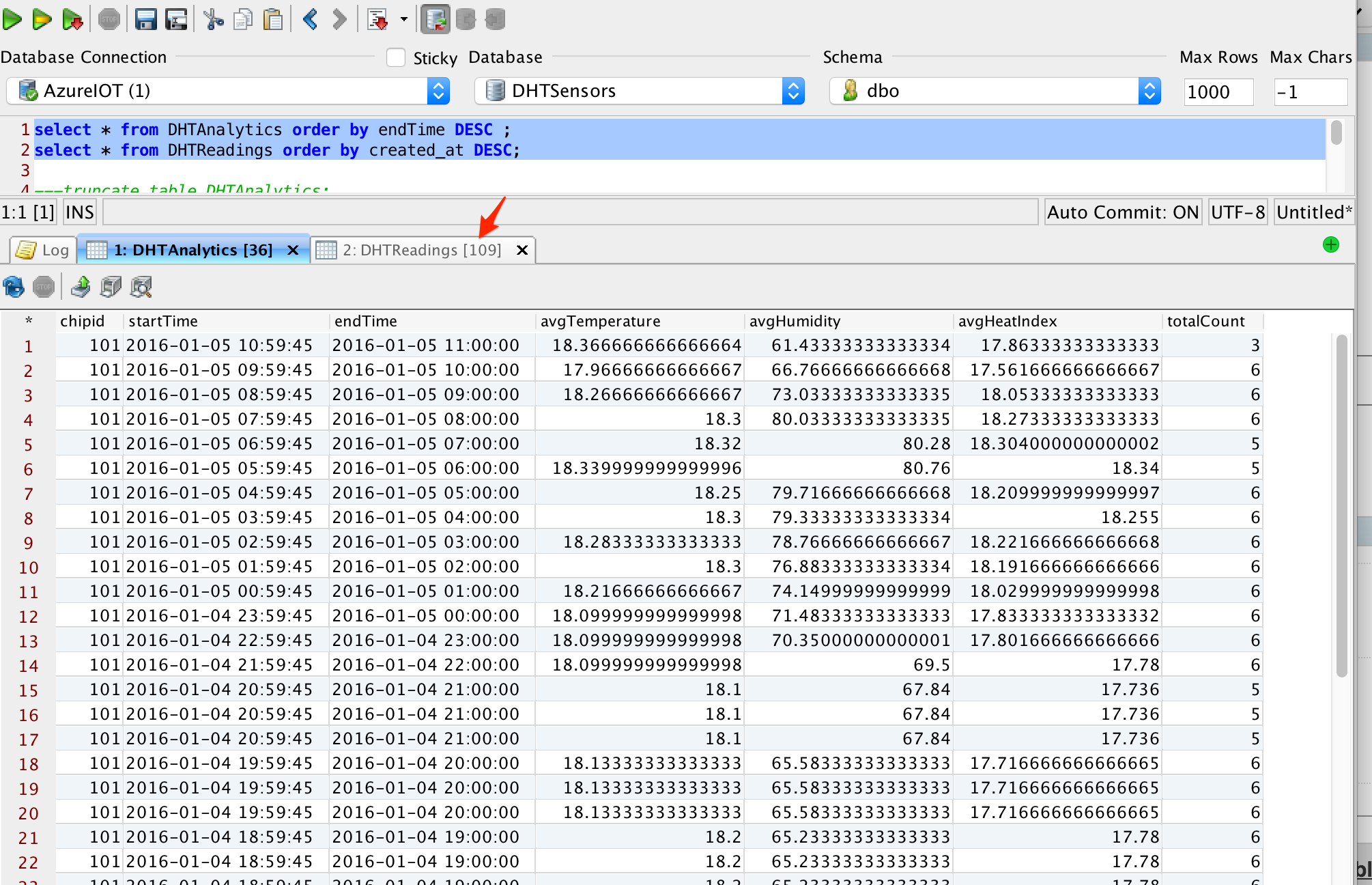Image resolution: width=1372 pixels, height=885 pixels.
Task: Sort by the totalCount column header
Action: coord(1213,321)
